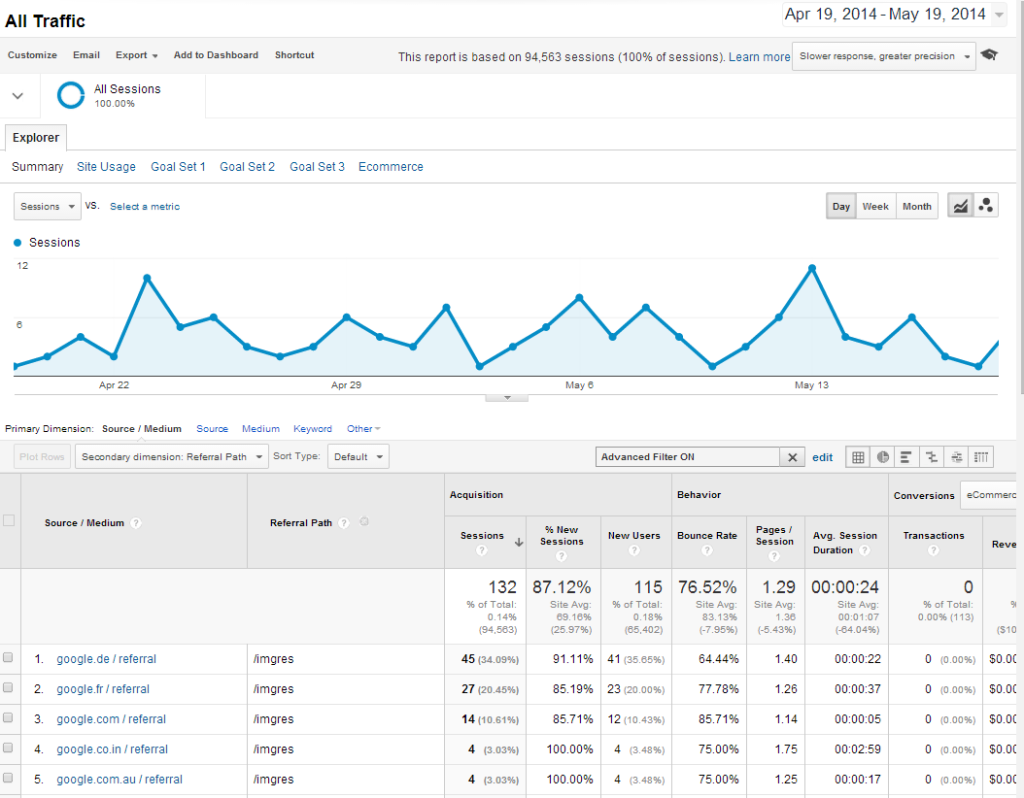Open the Explorer tab
Image resolution: width=1024 pixels, height=798 pixels.
[36, 138]
